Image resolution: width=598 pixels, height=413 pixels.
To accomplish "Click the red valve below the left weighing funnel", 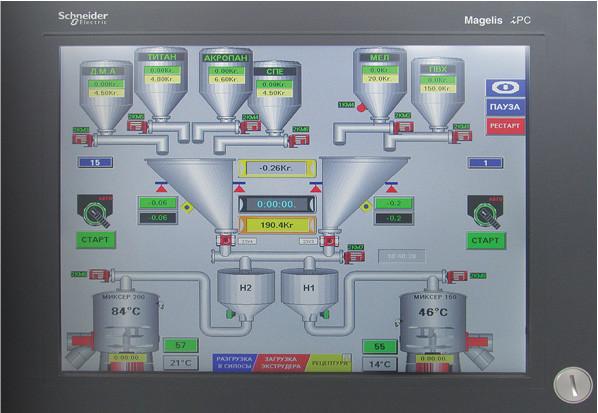I will 223,240.
